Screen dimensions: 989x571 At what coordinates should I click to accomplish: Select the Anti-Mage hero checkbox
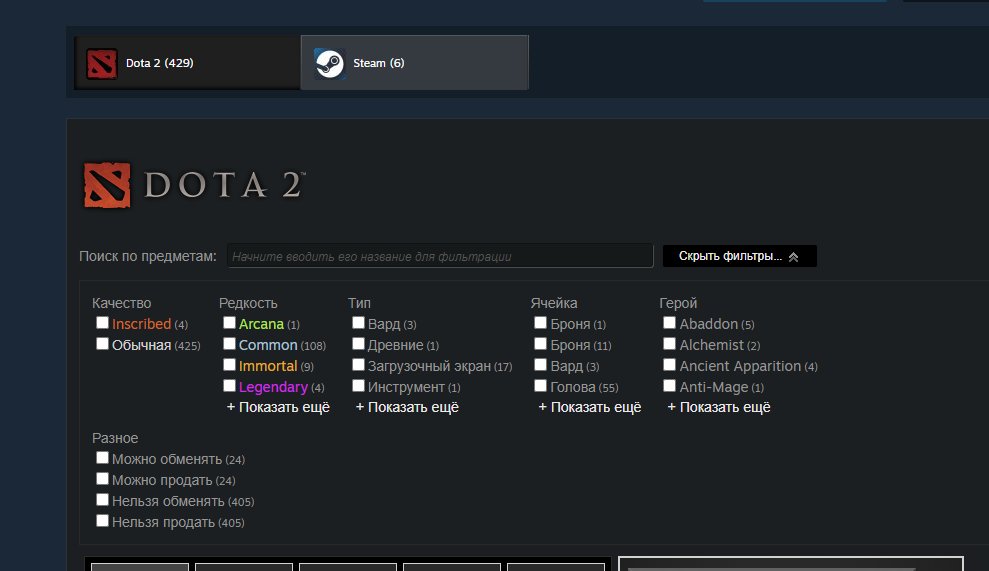click(670, 387)
